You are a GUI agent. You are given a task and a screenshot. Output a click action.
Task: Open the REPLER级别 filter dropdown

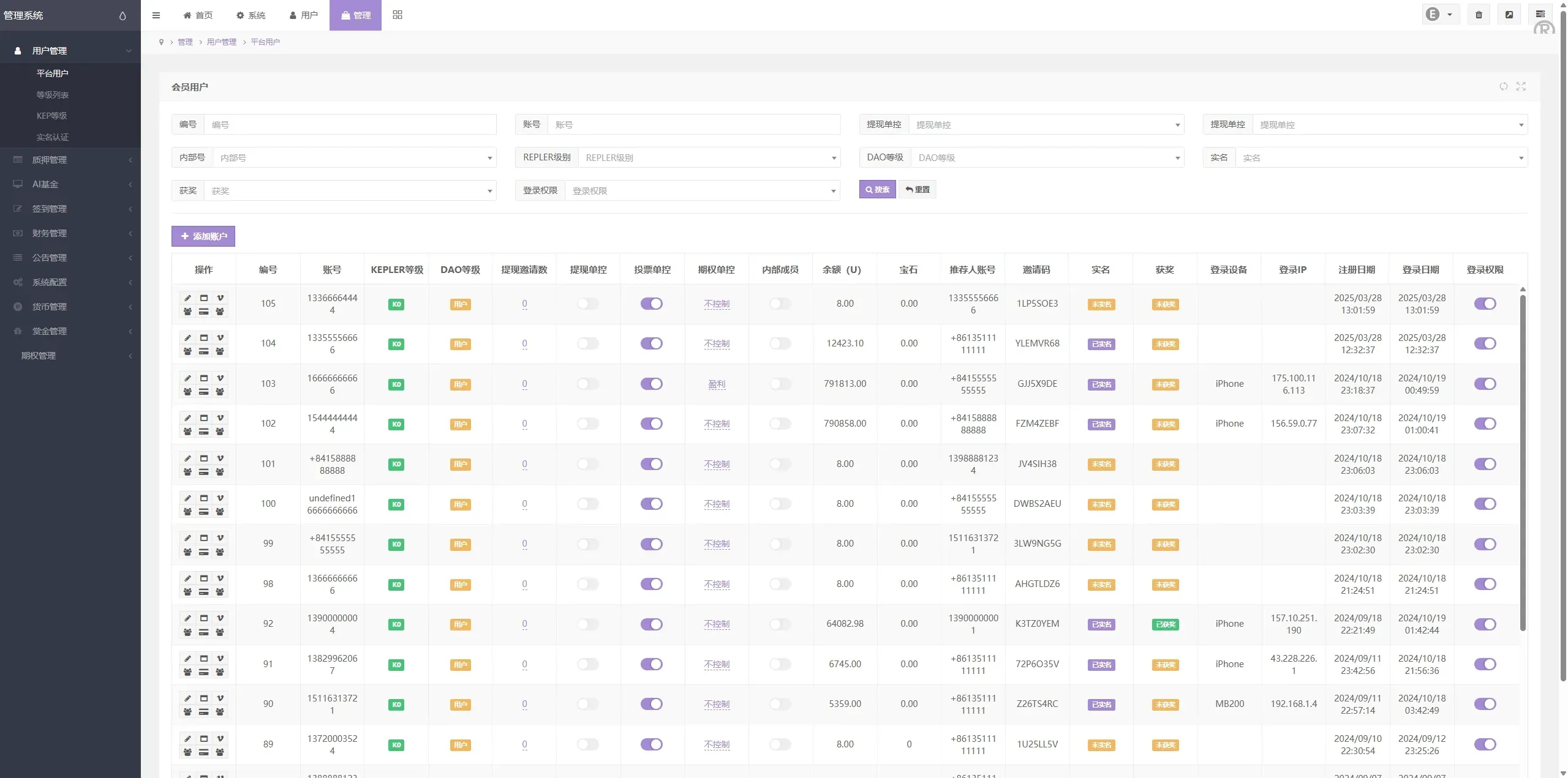709,158
